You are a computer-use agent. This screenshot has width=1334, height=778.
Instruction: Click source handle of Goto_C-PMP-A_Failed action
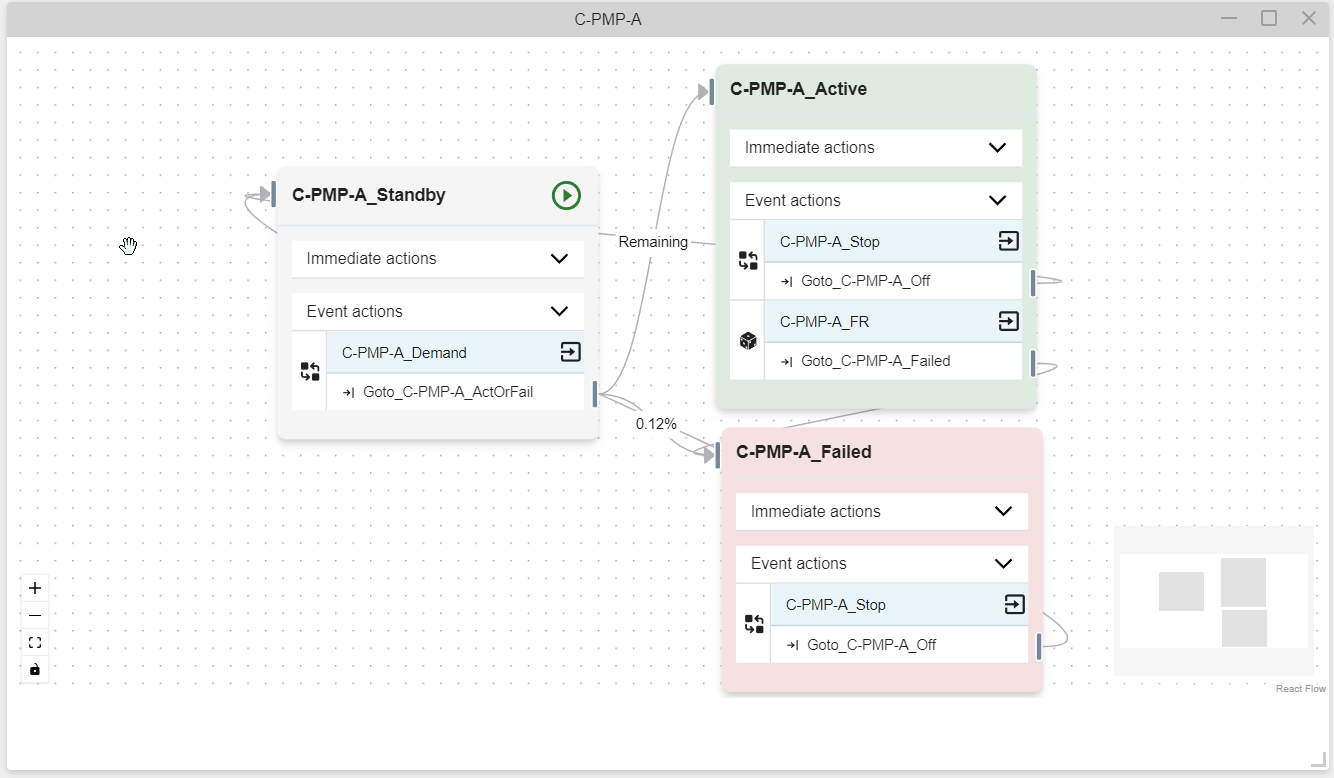coord(1033,363)
